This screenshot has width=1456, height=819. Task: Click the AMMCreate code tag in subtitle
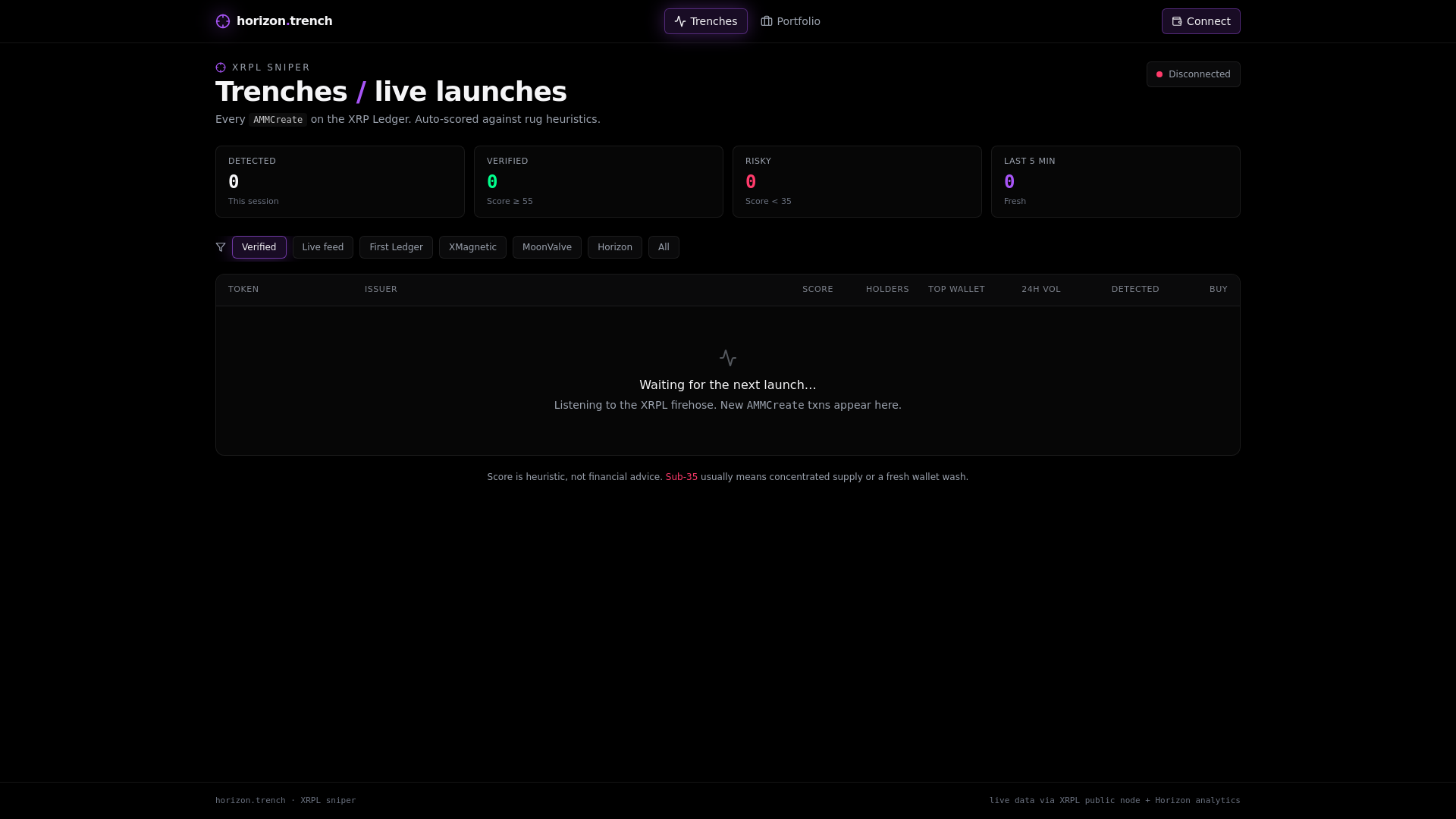[278, 120]
